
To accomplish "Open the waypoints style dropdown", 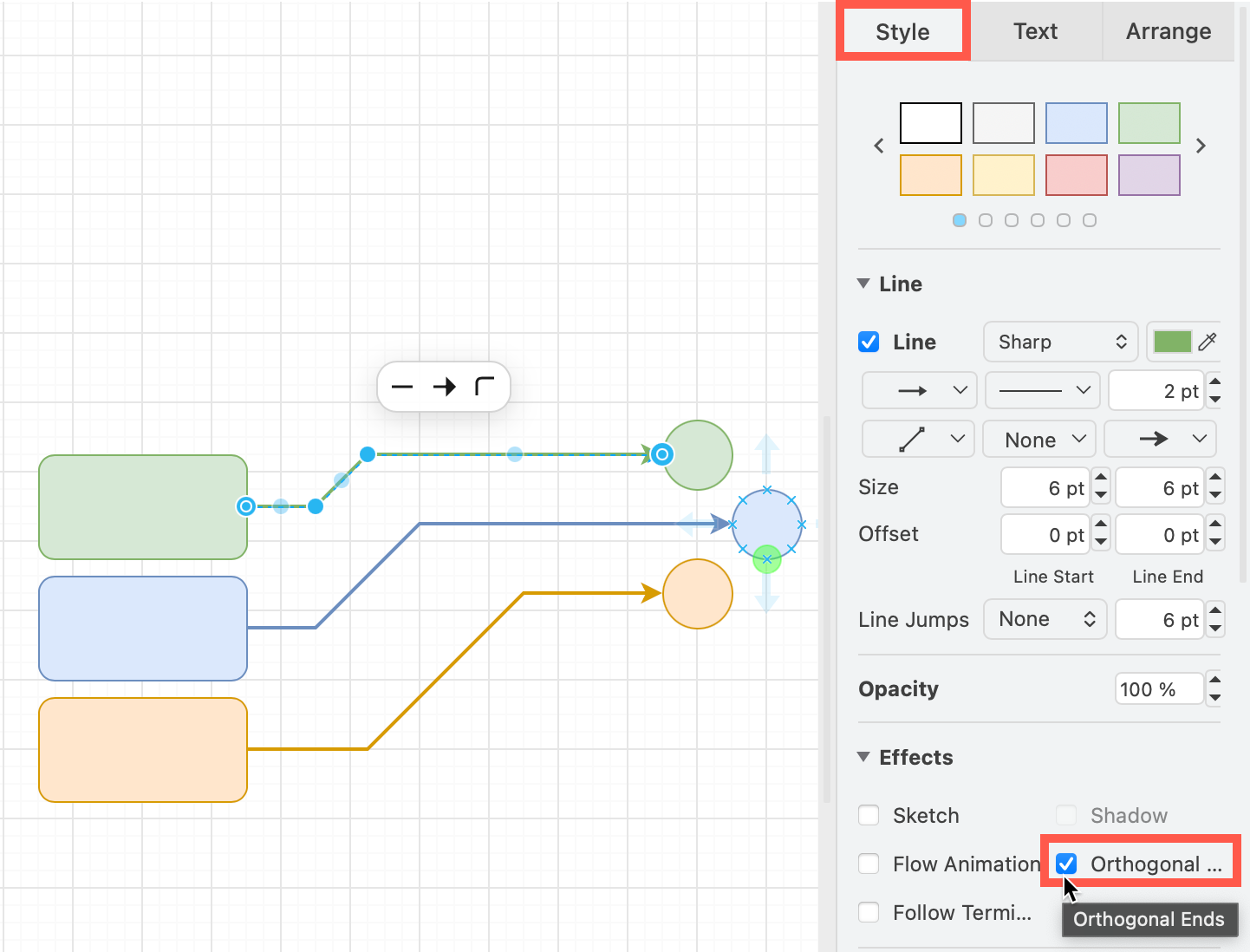I will tap(919, 439).
